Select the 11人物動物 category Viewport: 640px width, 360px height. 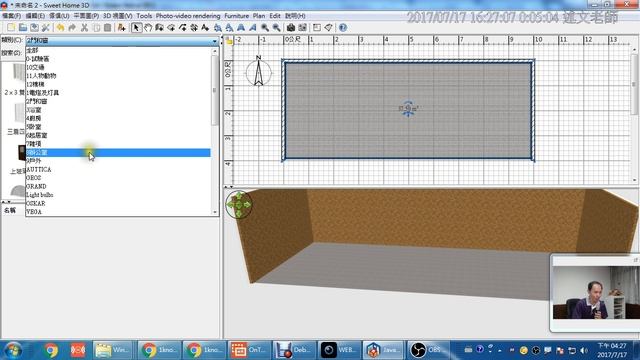point(118,76)
